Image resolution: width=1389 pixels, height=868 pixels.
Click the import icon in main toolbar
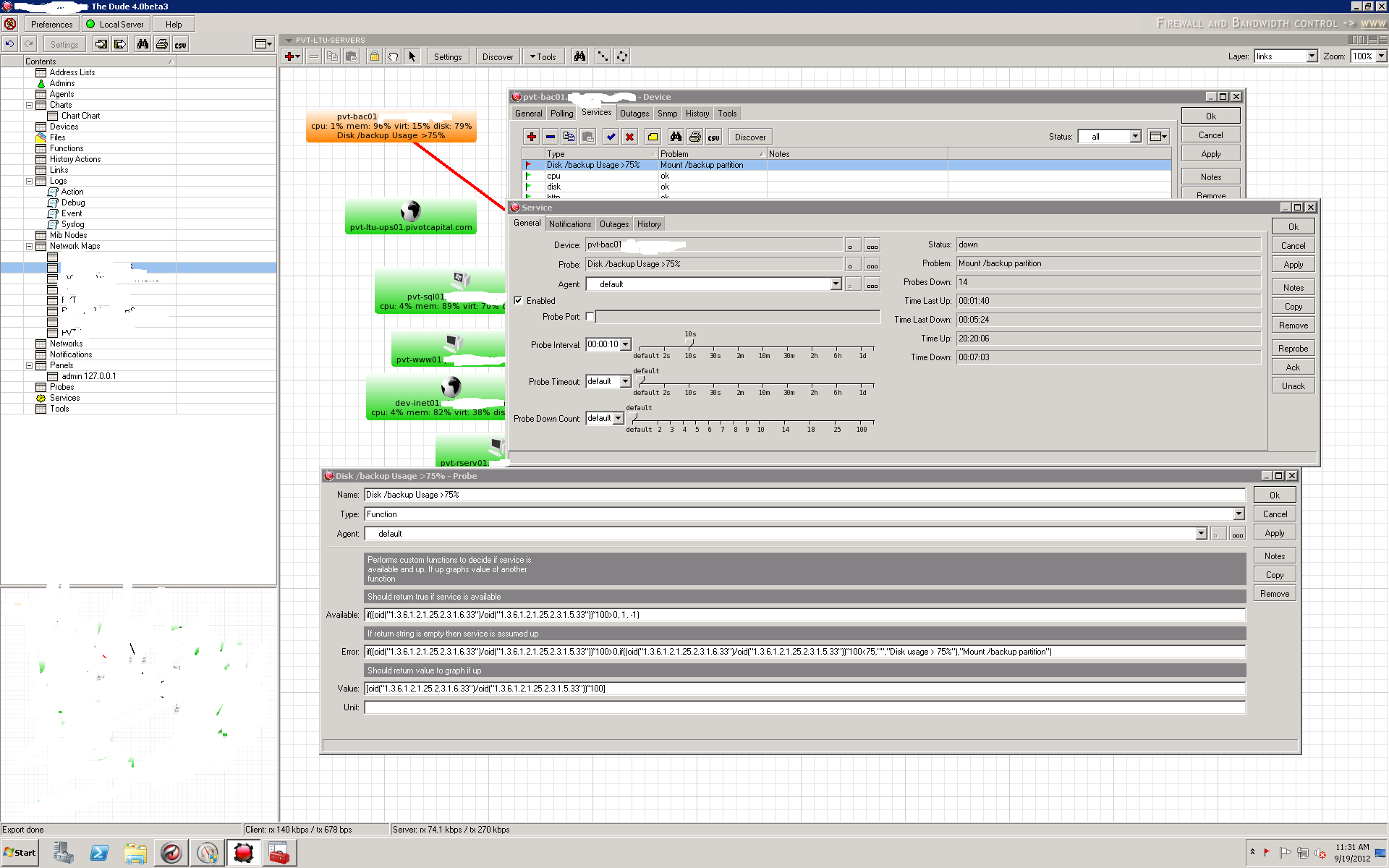coord(101,44)
